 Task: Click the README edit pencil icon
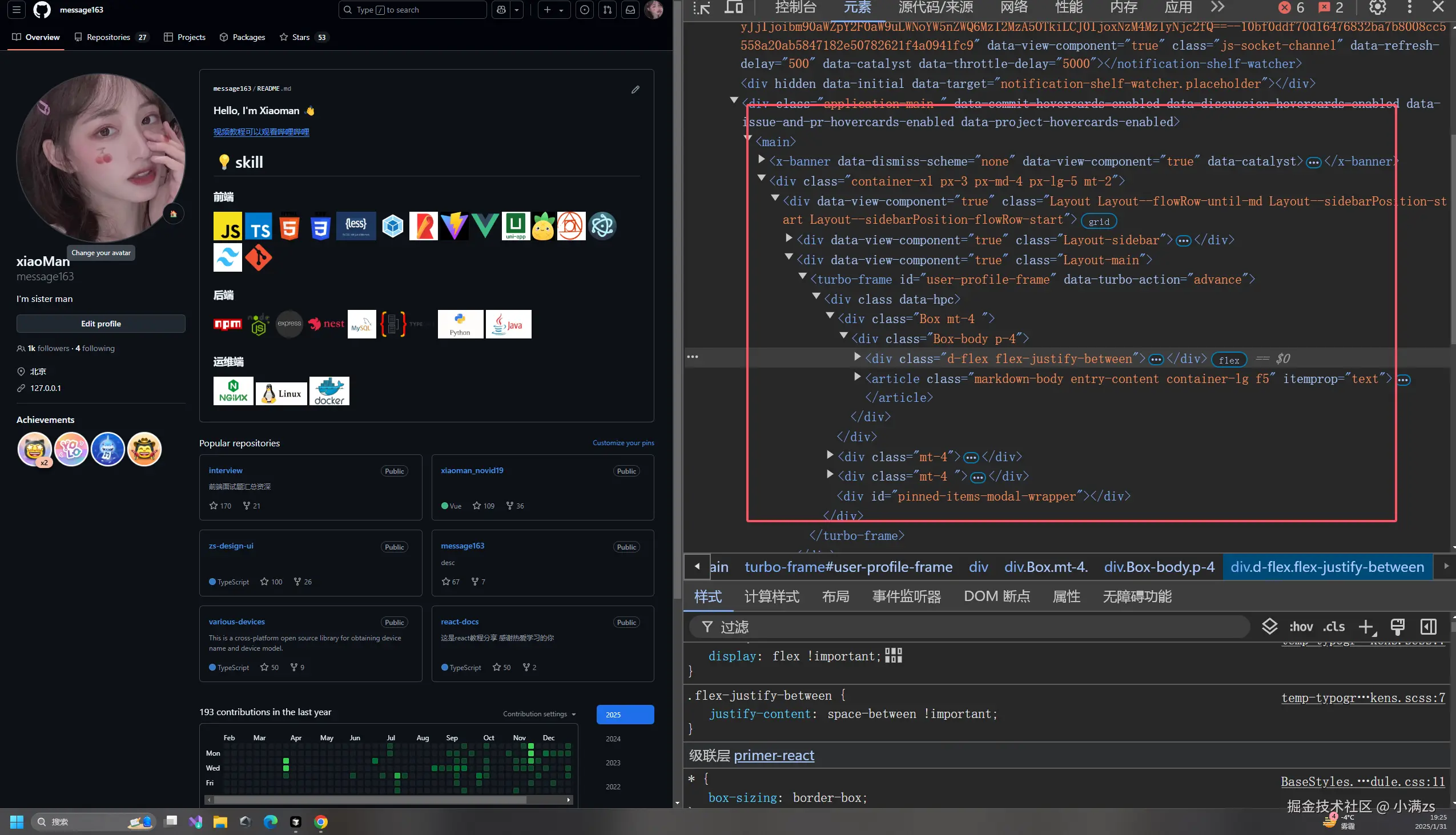coord(635,90)
